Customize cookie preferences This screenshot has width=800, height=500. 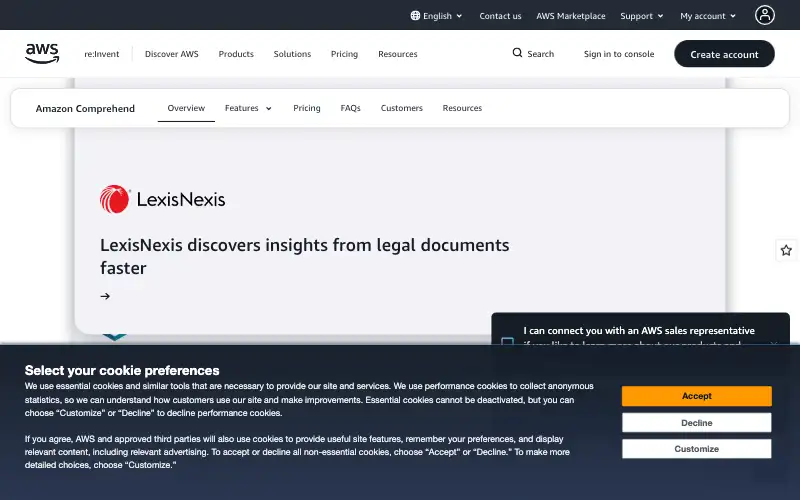point(696,449)
